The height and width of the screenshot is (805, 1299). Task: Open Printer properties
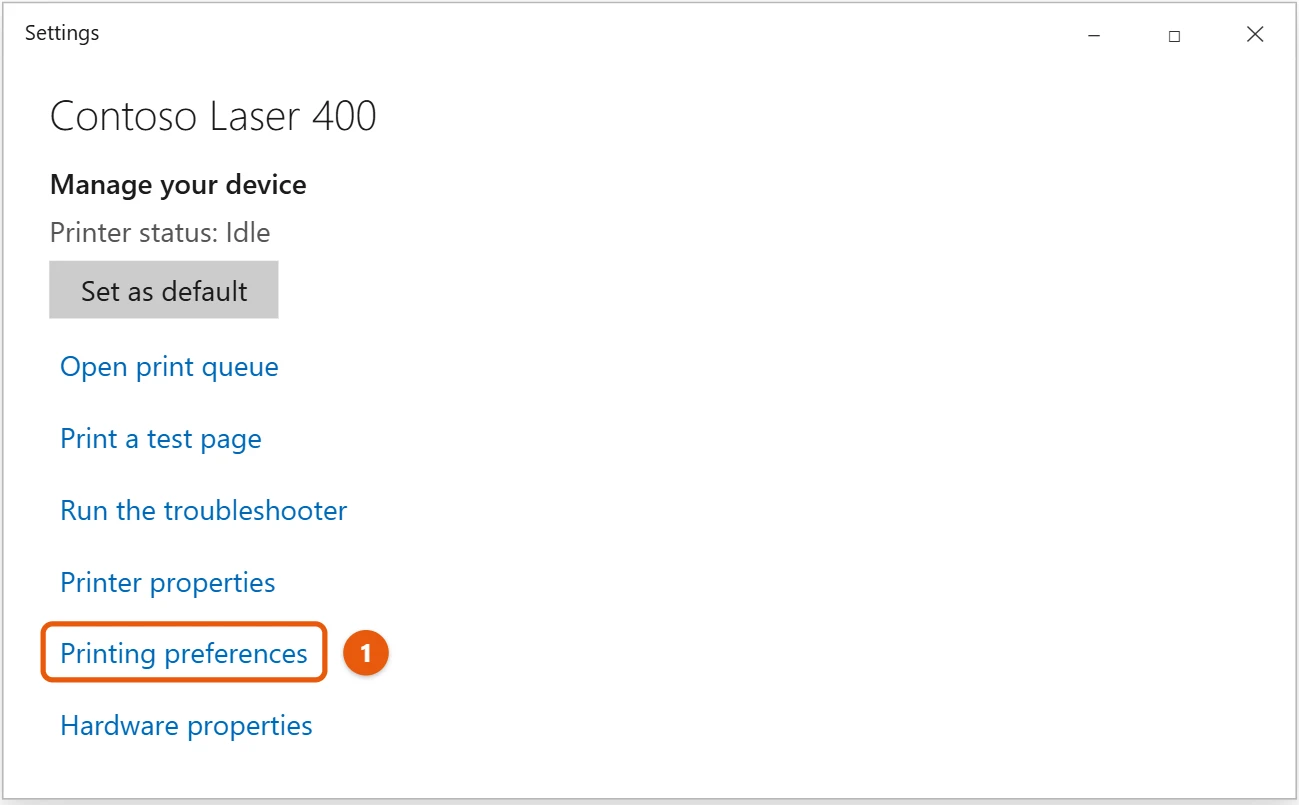[168, 582]
